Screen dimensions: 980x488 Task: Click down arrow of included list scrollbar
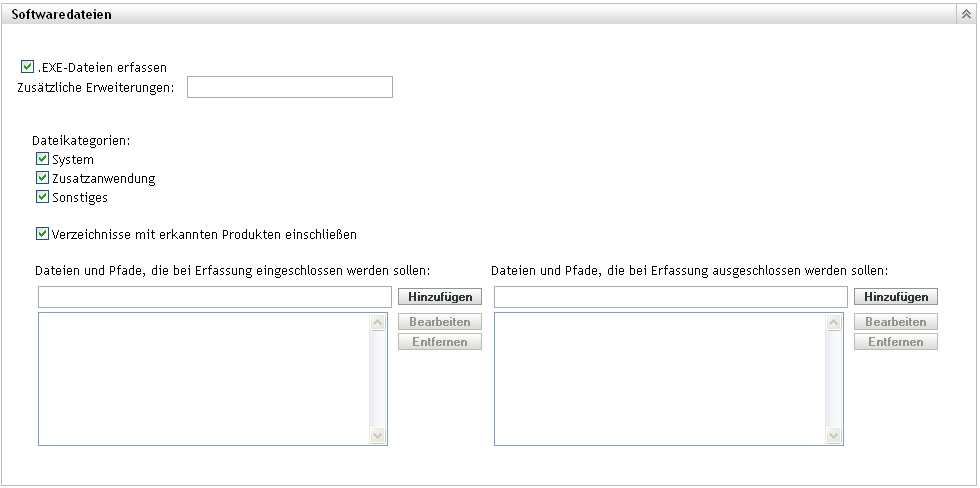[378, 435]
